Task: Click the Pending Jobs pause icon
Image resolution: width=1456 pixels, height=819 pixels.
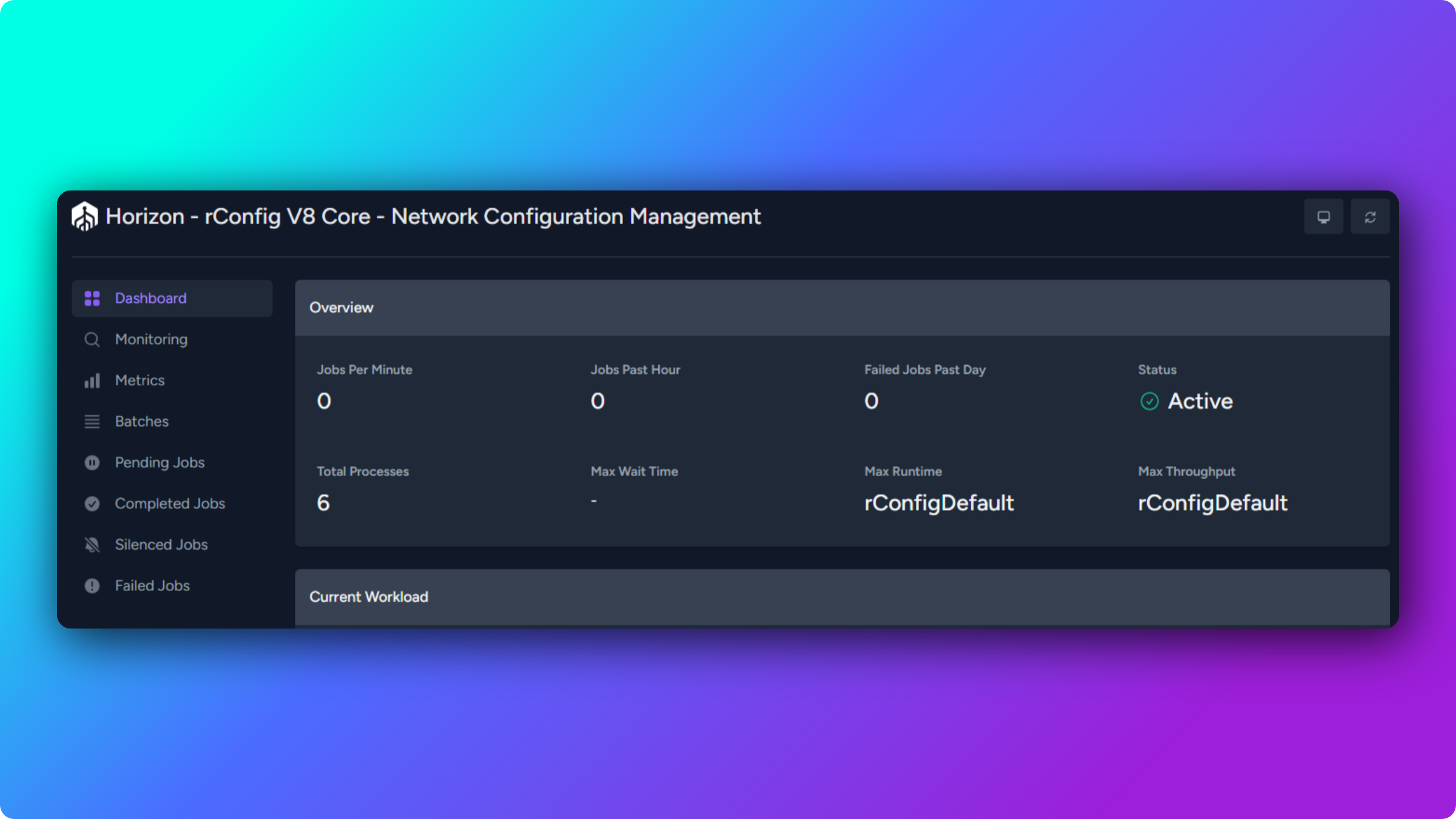Action: tap(92, 462)
